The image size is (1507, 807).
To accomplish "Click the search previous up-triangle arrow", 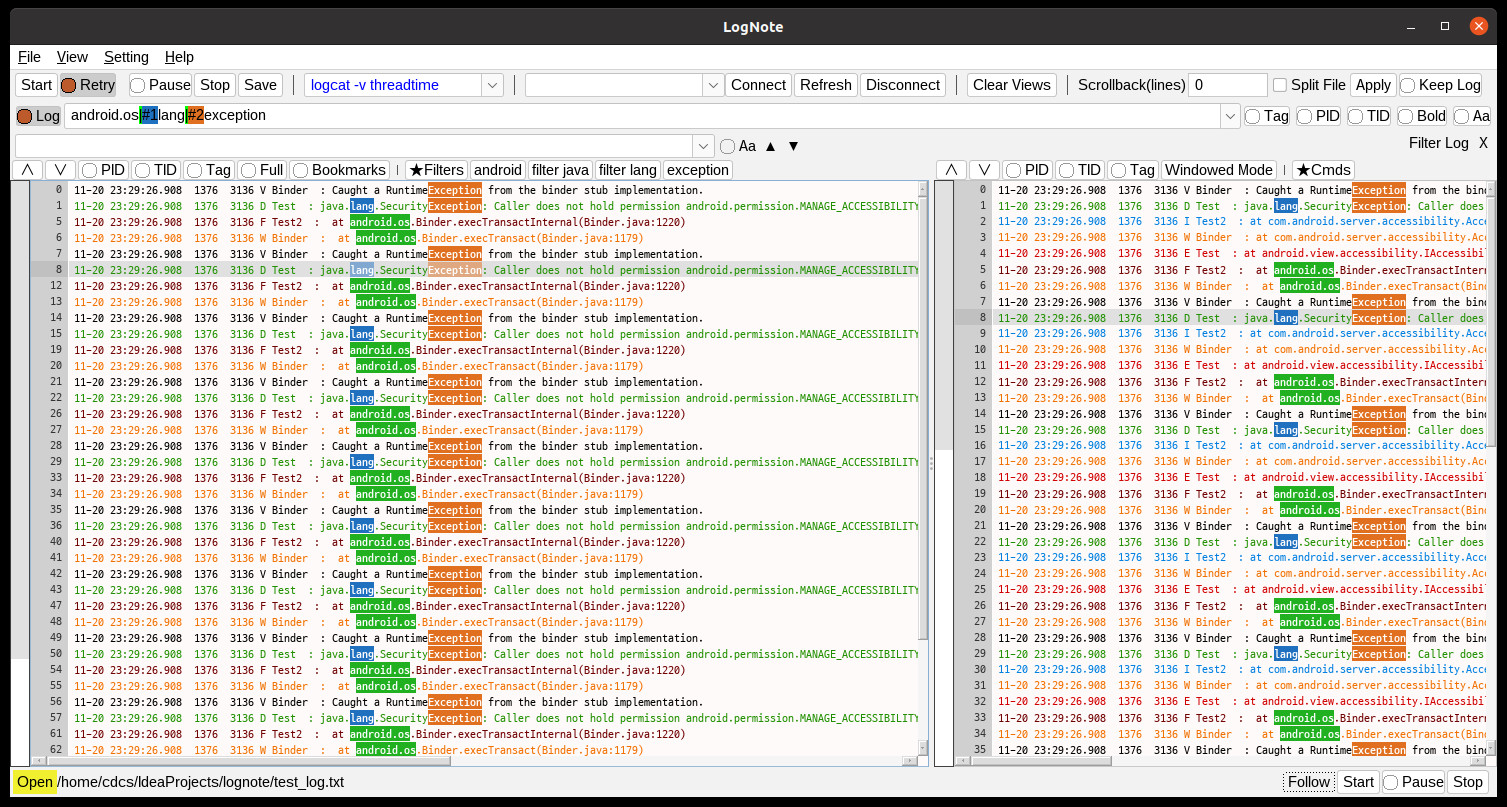I will tap(770, 146).
